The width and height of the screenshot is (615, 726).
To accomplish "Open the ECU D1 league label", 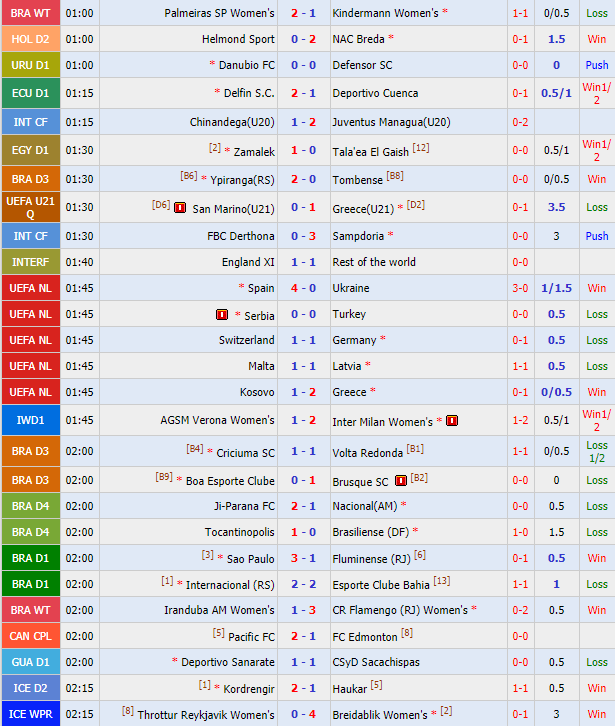I will pyautogui.click(x=31, y=93).
